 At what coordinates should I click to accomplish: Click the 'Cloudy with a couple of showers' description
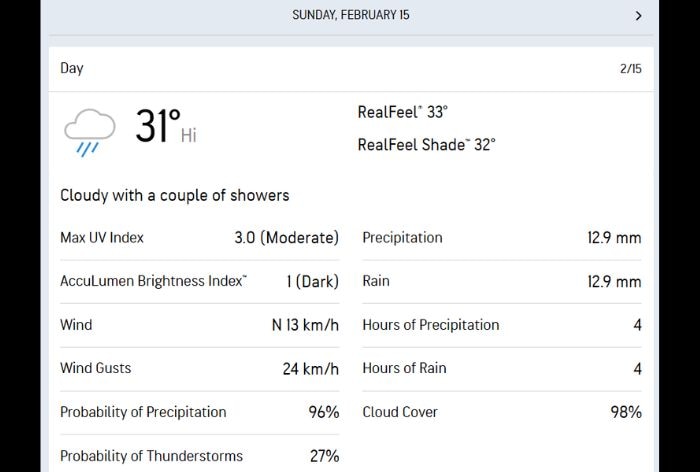point(174,195)
